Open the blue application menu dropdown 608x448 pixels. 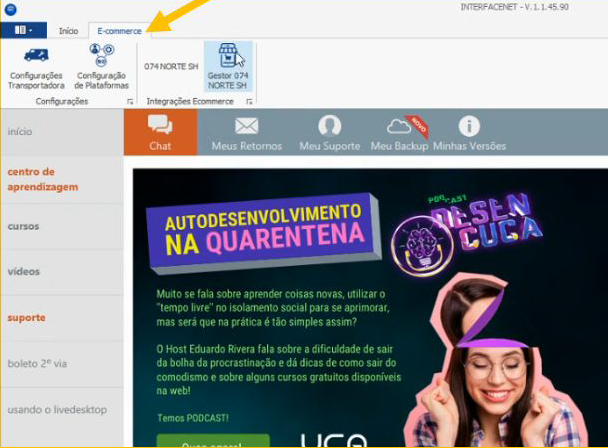click(23, 31)
